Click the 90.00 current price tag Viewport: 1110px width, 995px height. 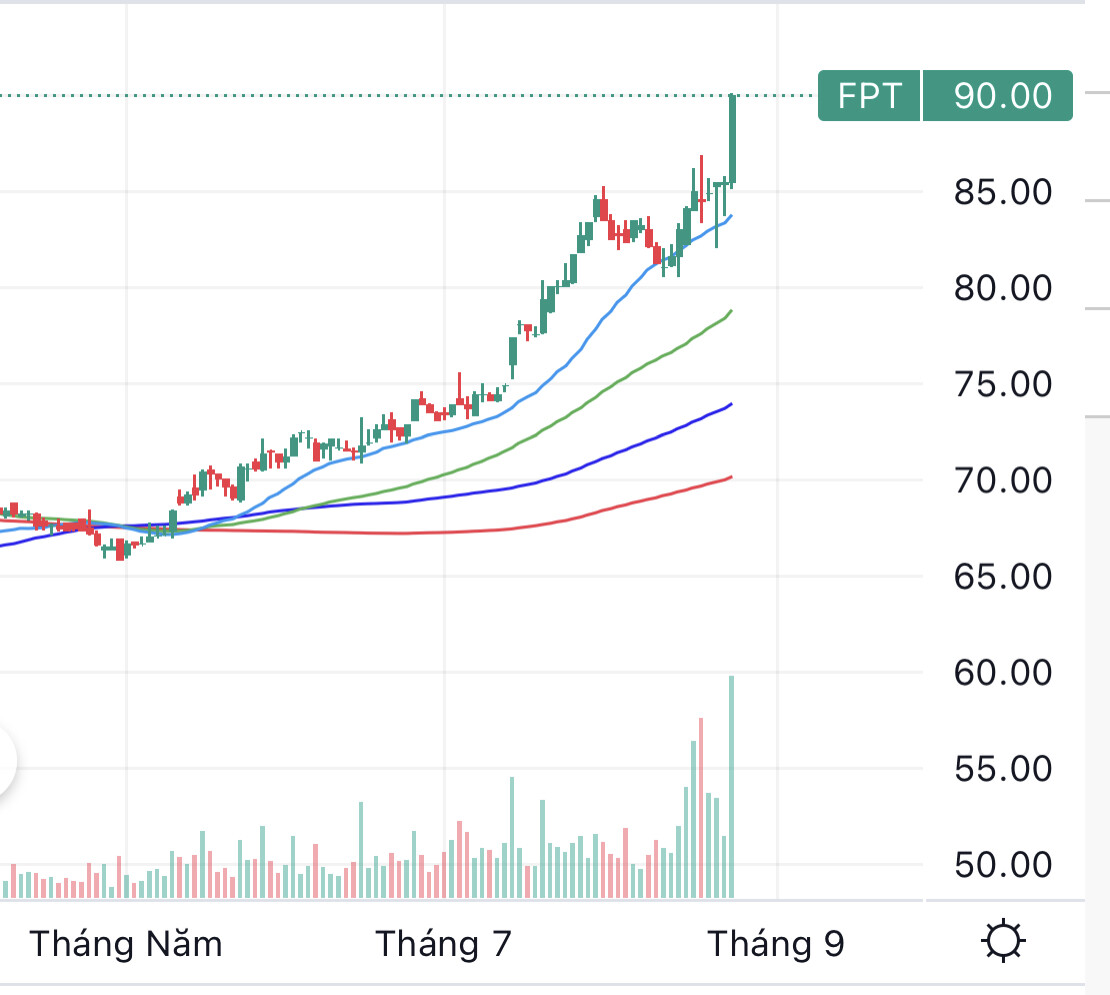click(x=1001, y=96)
